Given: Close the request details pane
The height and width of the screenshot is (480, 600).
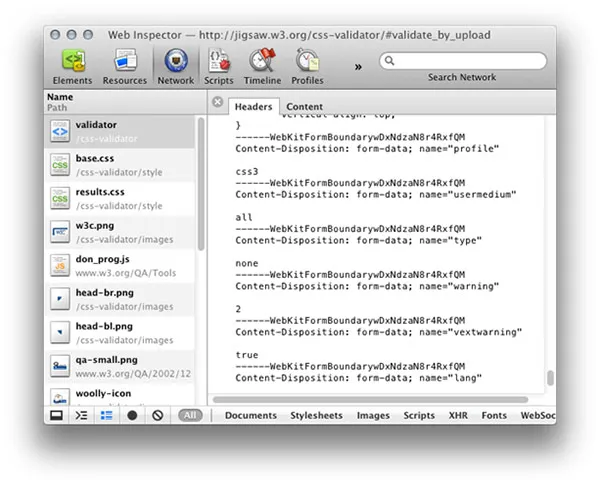Looking at the screenshot, I should [x=218, y=102].
